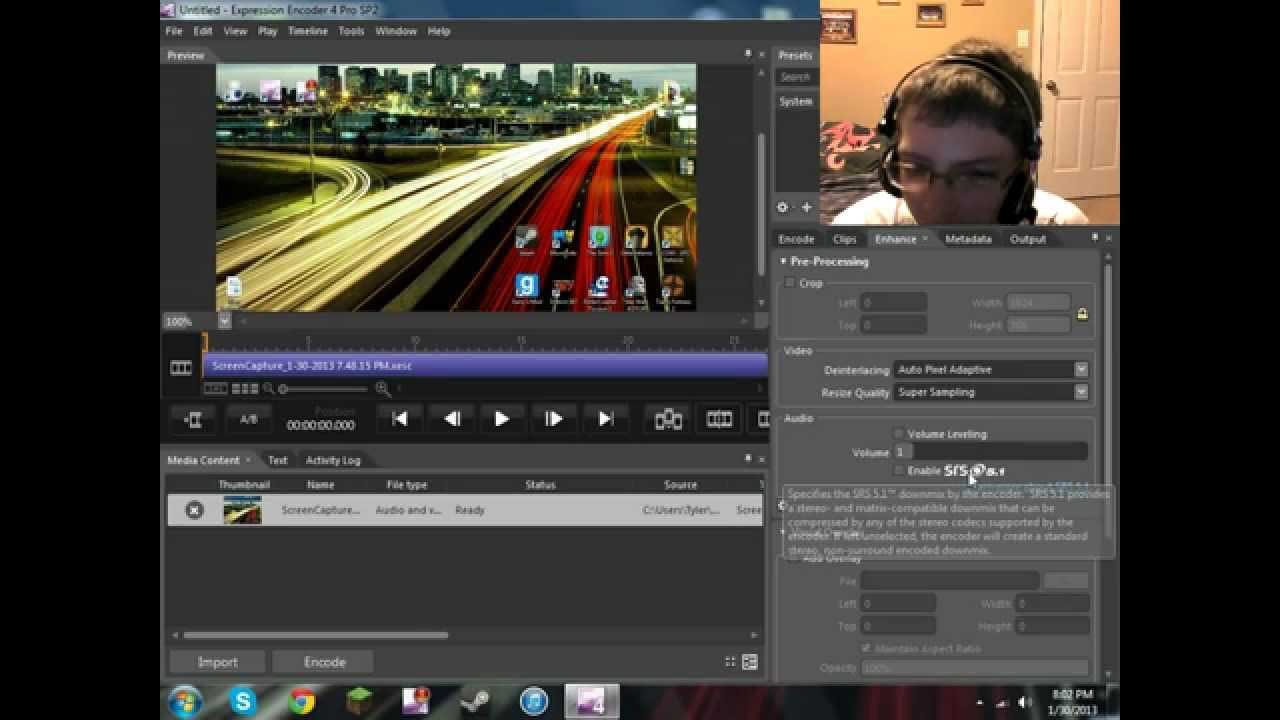Click the media list horizontal scrollbar
This screenshot has width=1280, height=720.
pyautogui.click(x=316, y=635)
